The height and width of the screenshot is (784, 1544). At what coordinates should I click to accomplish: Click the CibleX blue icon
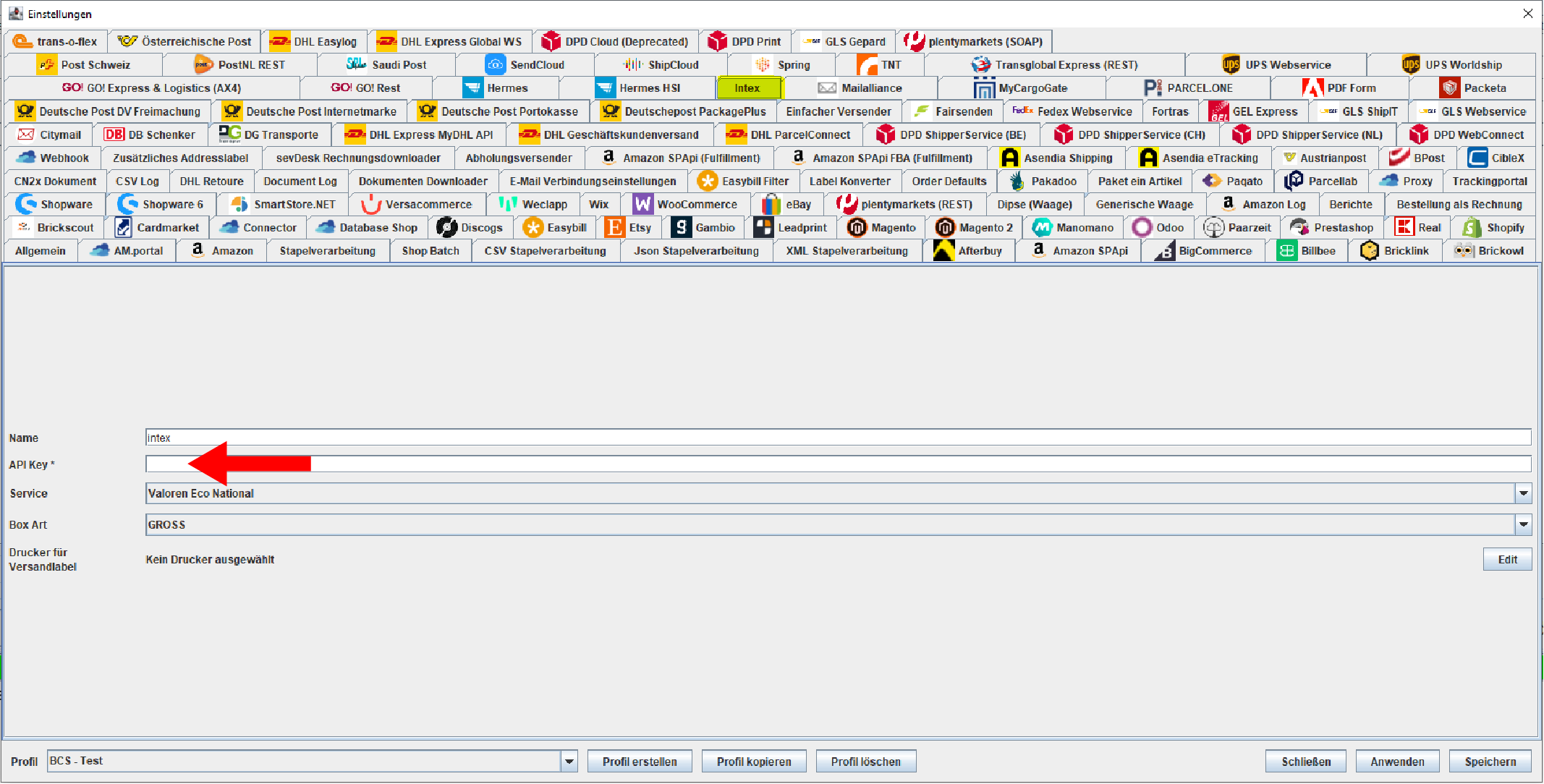pos(1477,157)
